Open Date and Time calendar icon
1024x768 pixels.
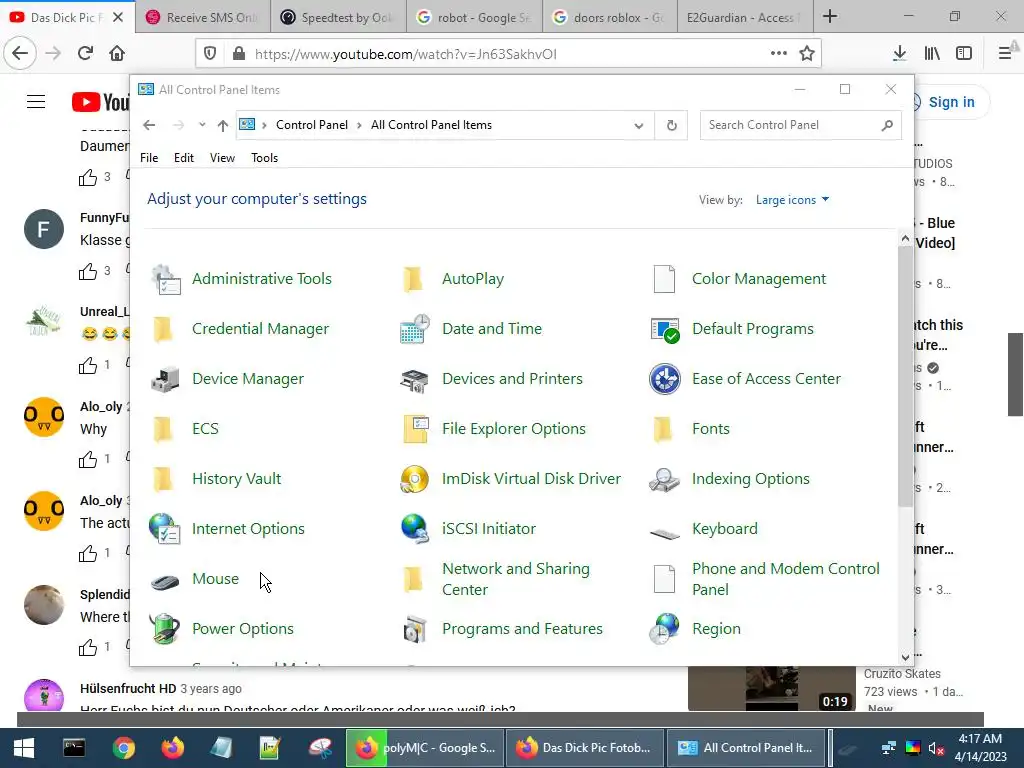coord(415,329)
